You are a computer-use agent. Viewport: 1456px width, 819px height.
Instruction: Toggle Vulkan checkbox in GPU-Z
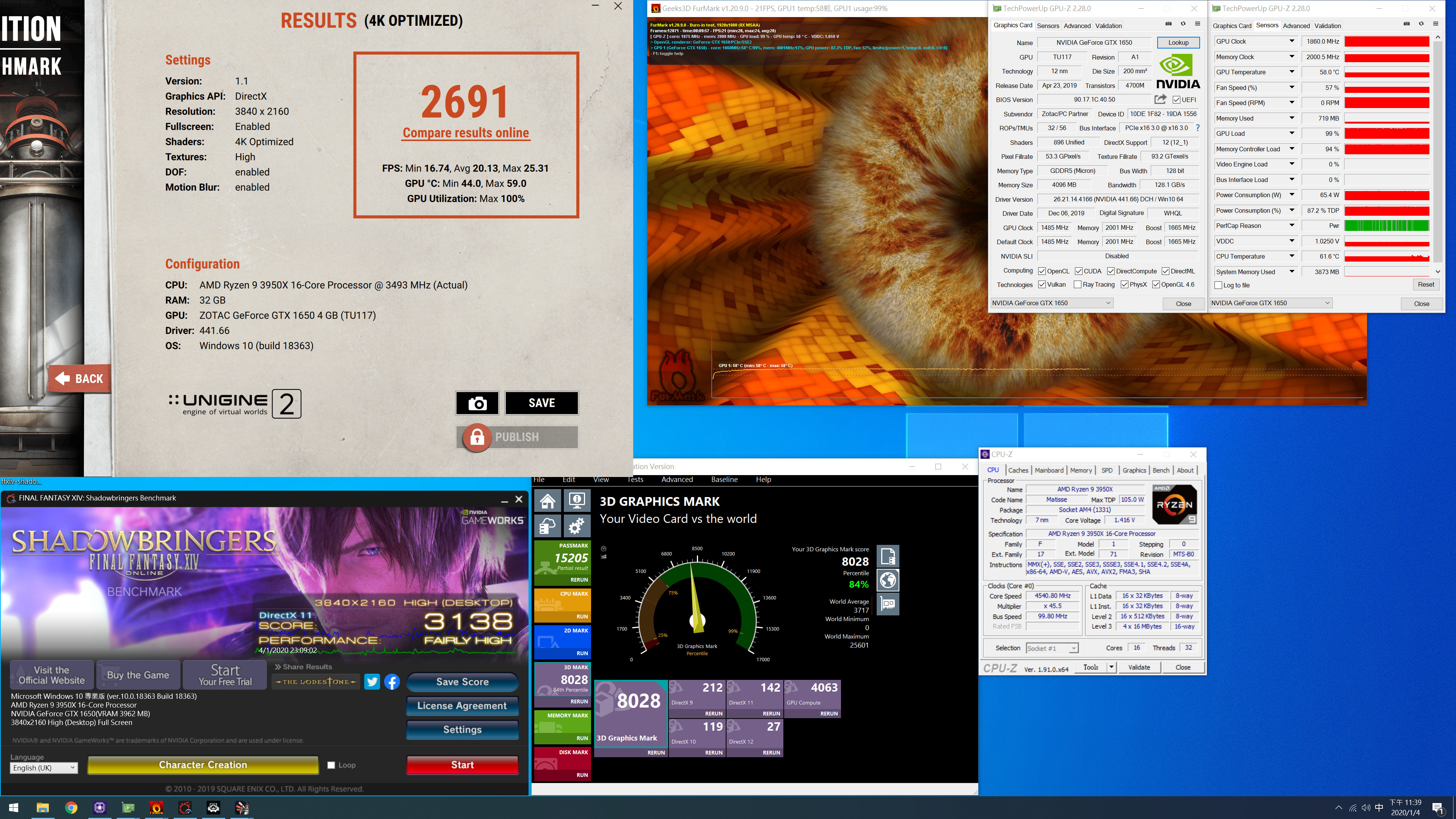point(1042,284)
